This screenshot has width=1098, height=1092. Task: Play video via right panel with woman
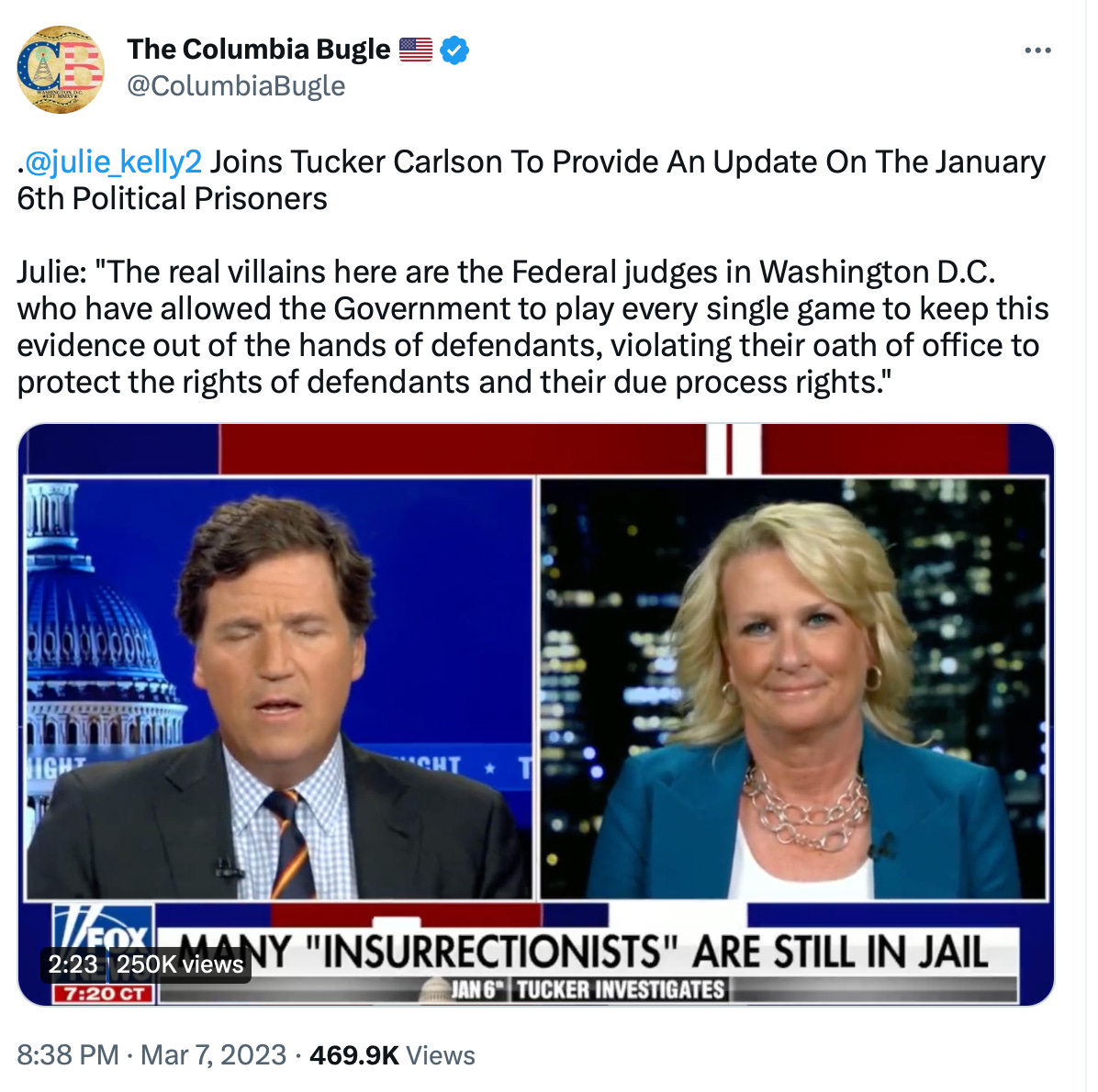coord(793,688)
